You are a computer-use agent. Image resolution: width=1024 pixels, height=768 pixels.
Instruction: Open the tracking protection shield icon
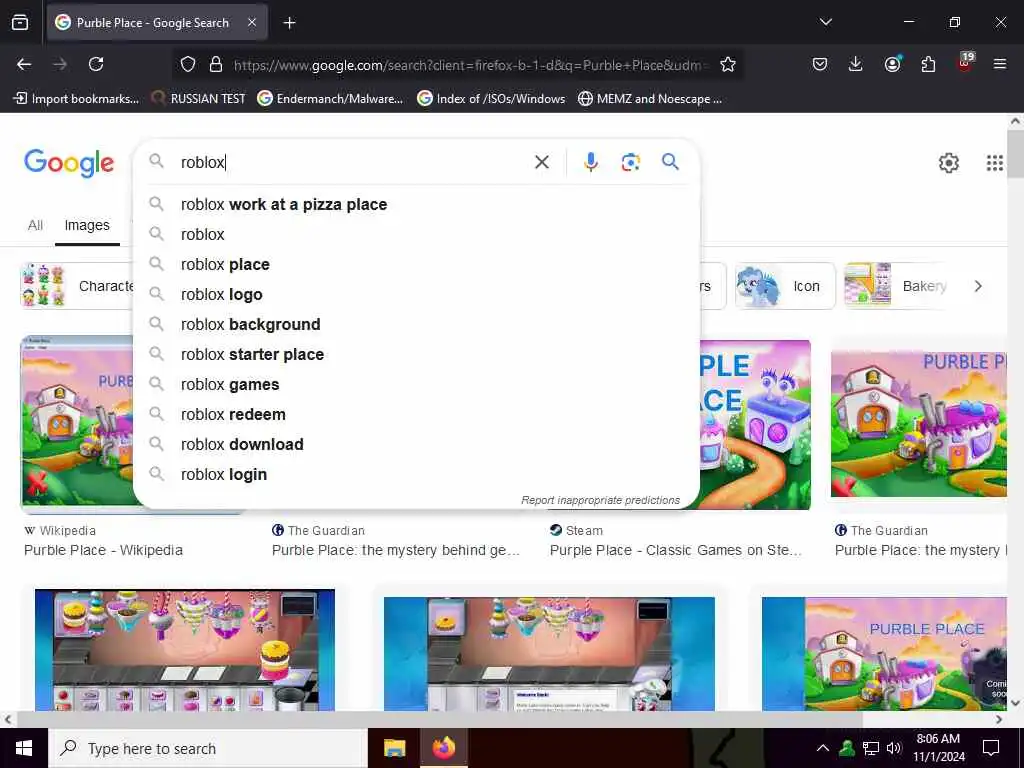[188, 64]
